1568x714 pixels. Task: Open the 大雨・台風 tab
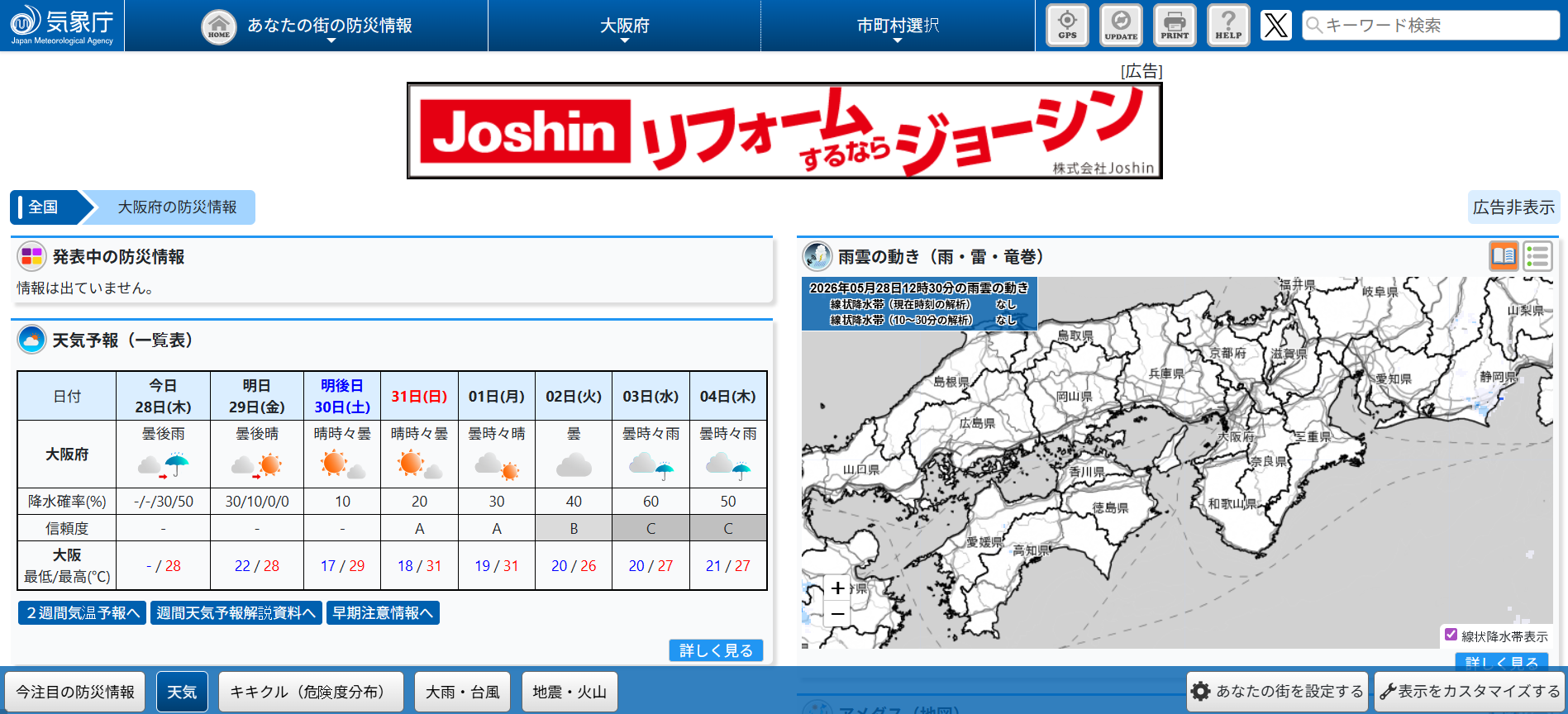pos(463,692)
